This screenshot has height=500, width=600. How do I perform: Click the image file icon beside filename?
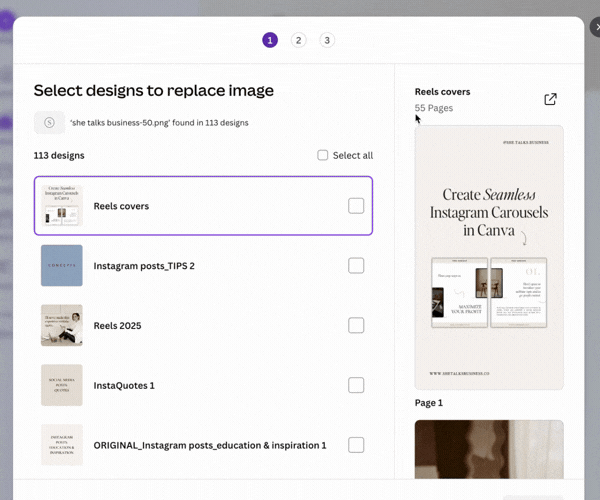pos(49,122)
